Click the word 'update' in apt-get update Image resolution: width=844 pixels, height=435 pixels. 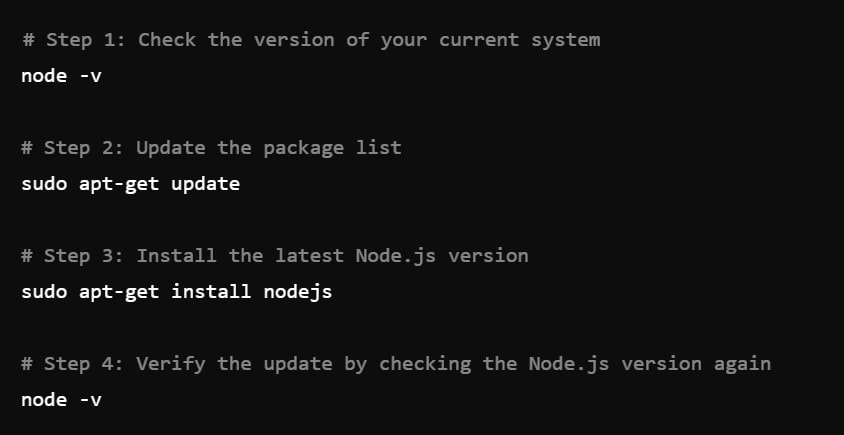point(206,184)
